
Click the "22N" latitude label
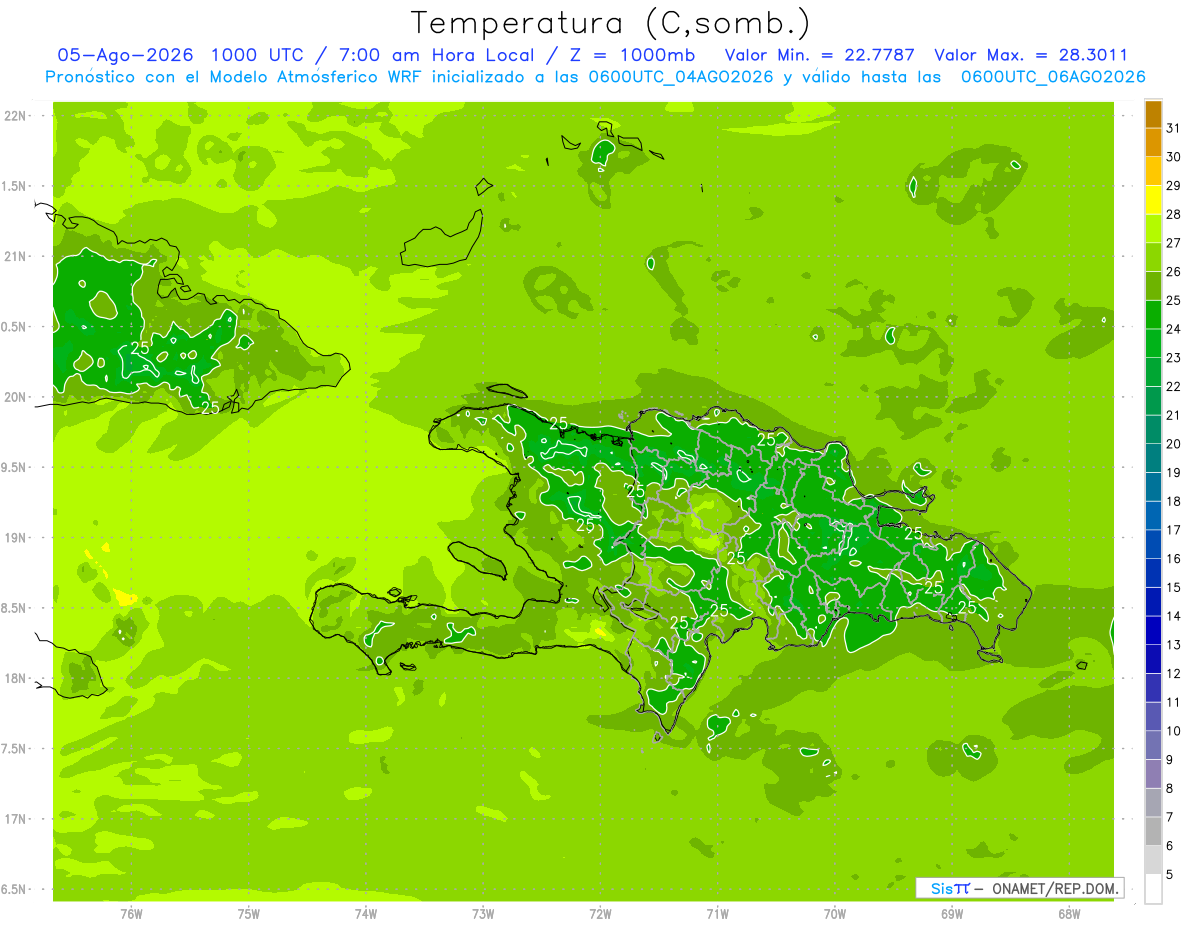15,116
